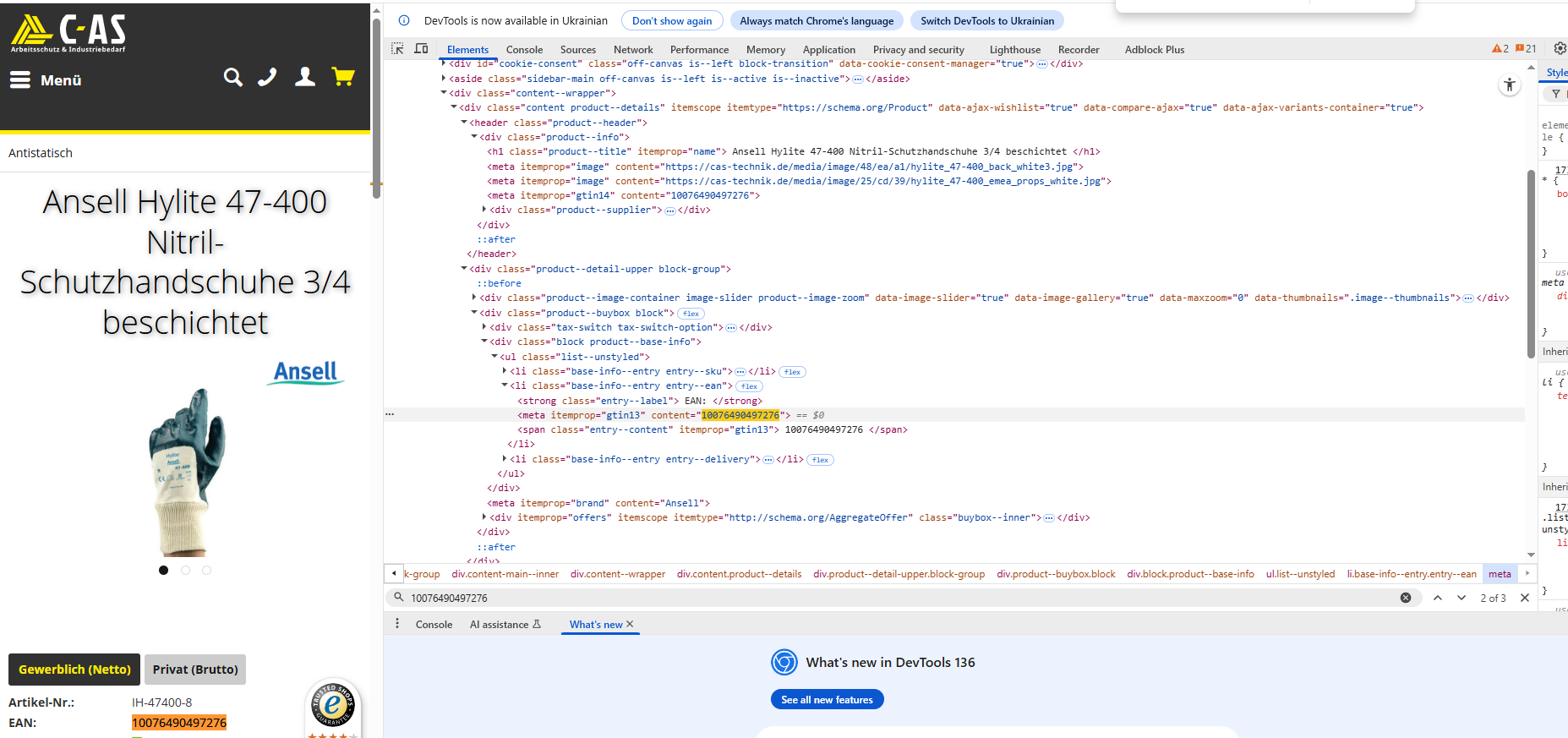Open AI assistance drawer tab

pyautogui.click(x=505, y=625)
